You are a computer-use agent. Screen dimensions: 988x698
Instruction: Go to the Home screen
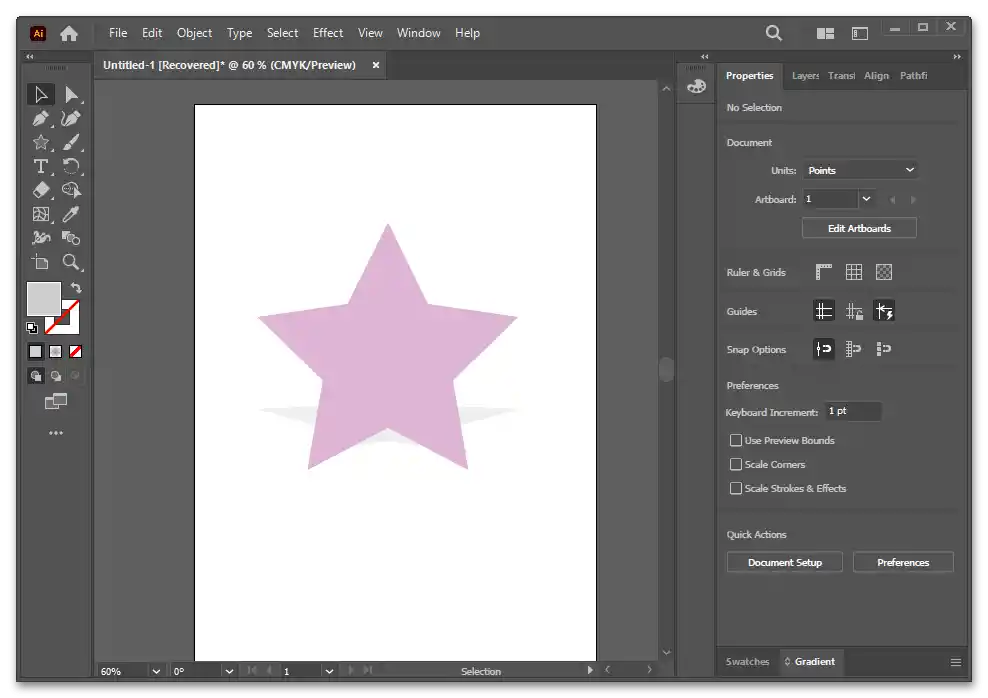tap(69, 33)
